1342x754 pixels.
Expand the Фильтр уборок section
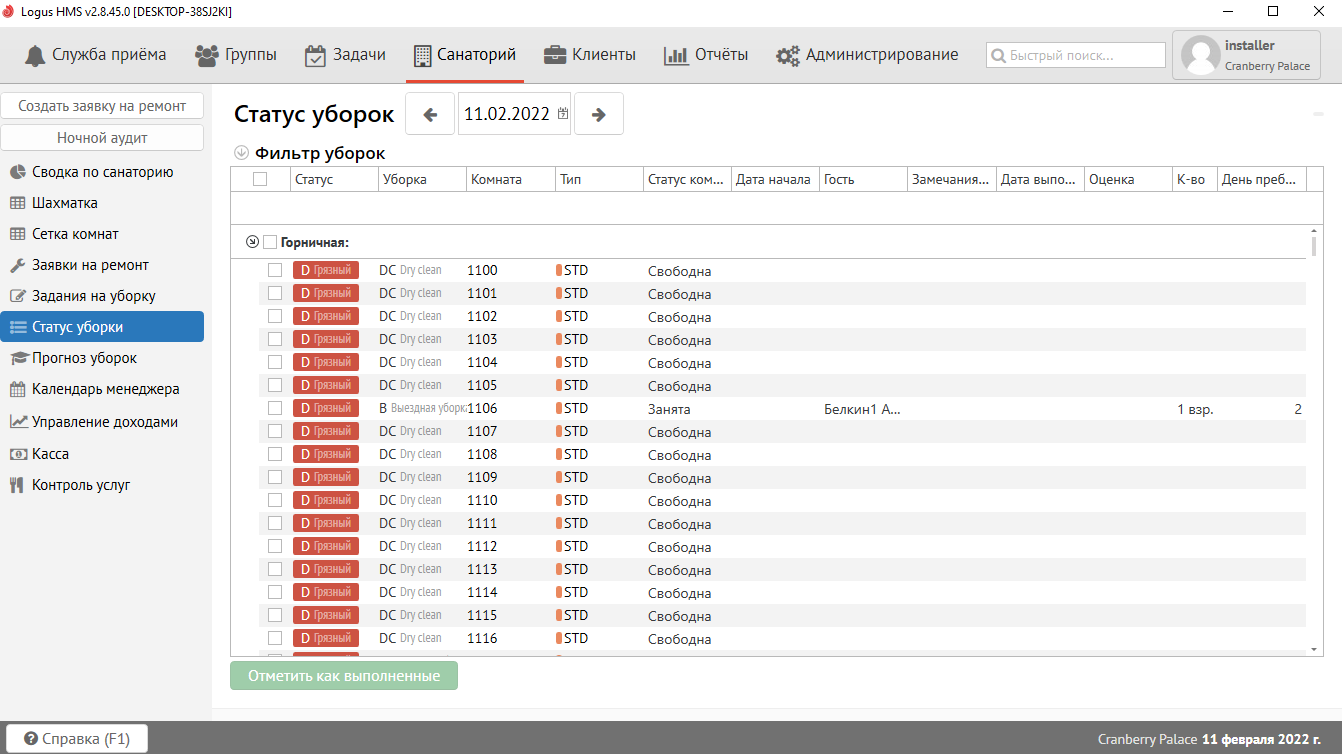(240, 154)
